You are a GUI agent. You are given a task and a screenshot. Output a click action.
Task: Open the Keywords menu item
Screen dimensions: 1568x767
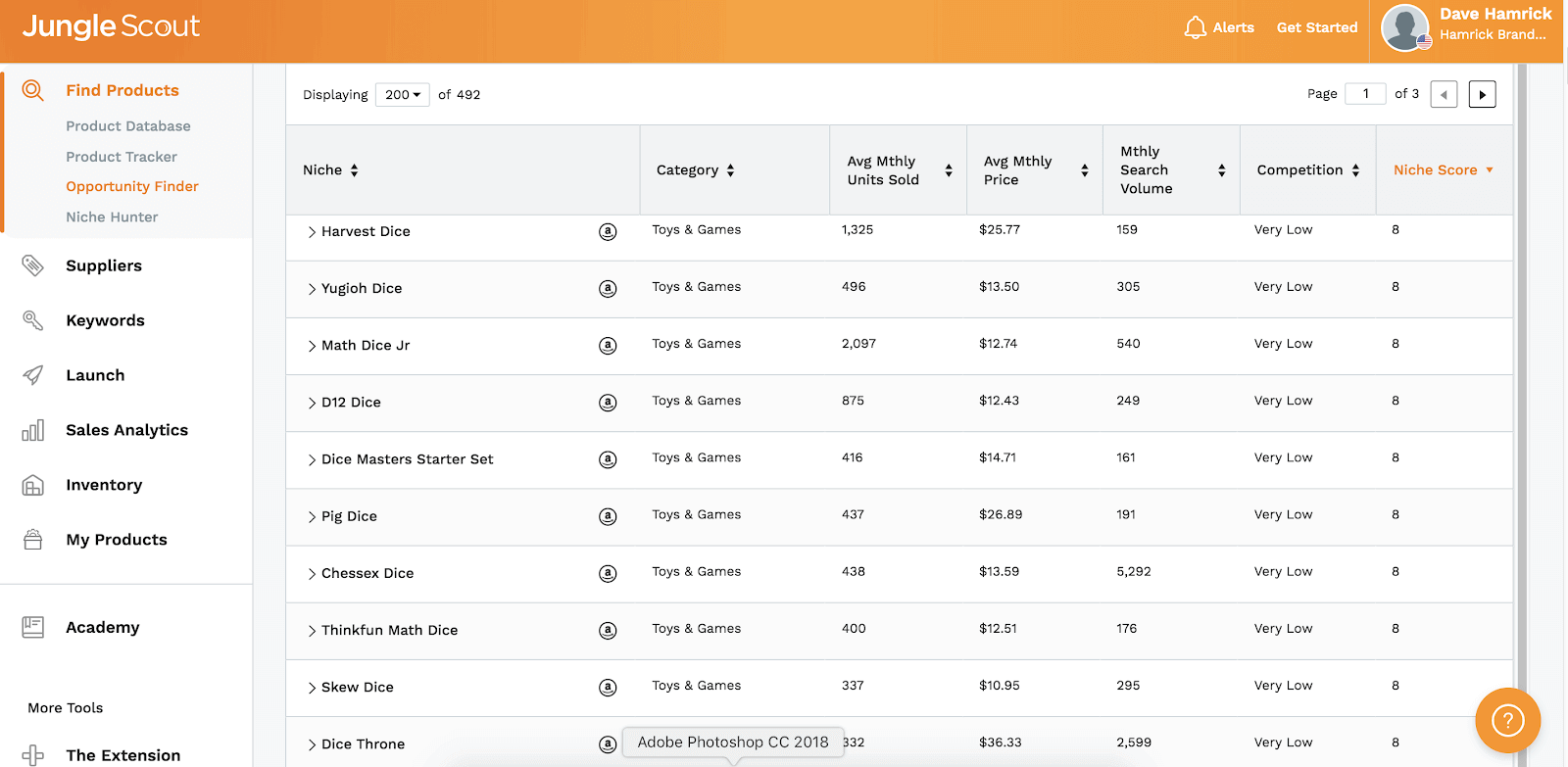point(105,320)
